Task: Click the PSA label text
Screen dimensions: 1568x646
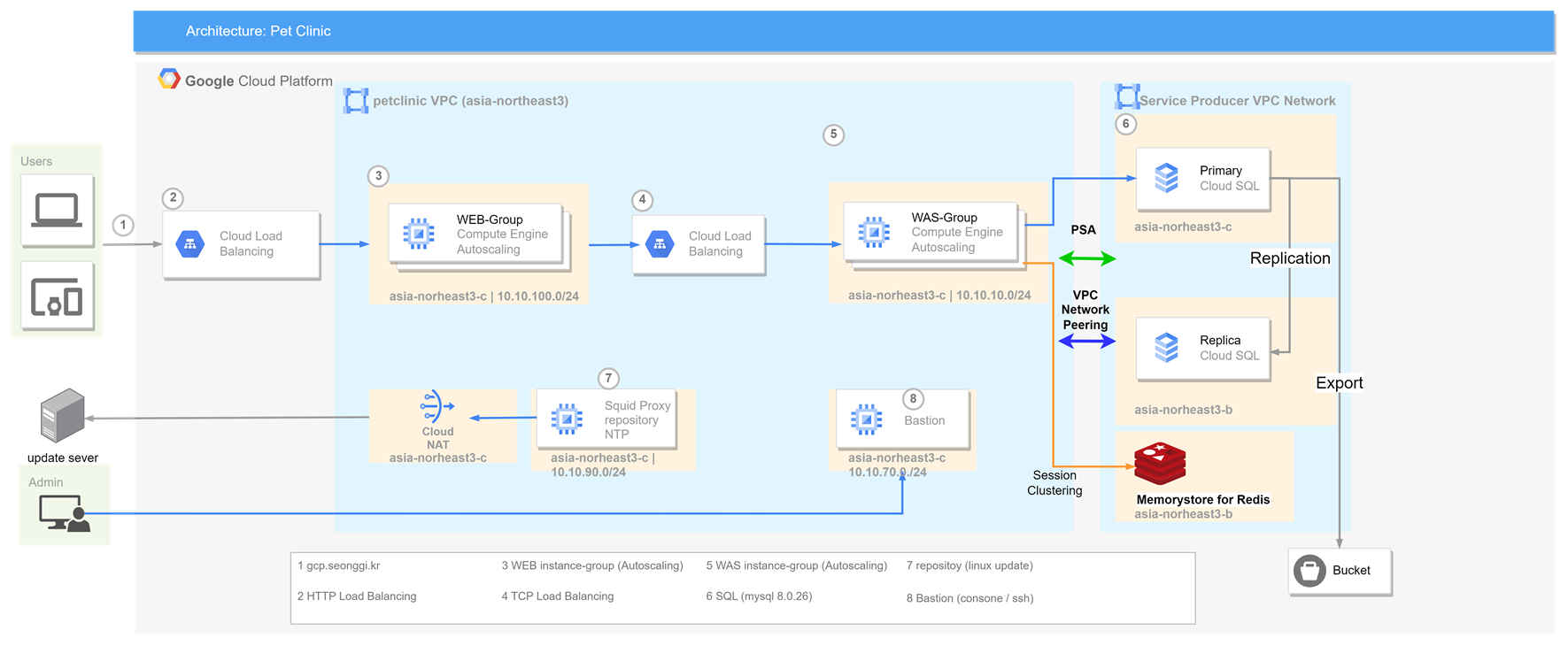Action: pyautogui.click(x=1083, y=230)
